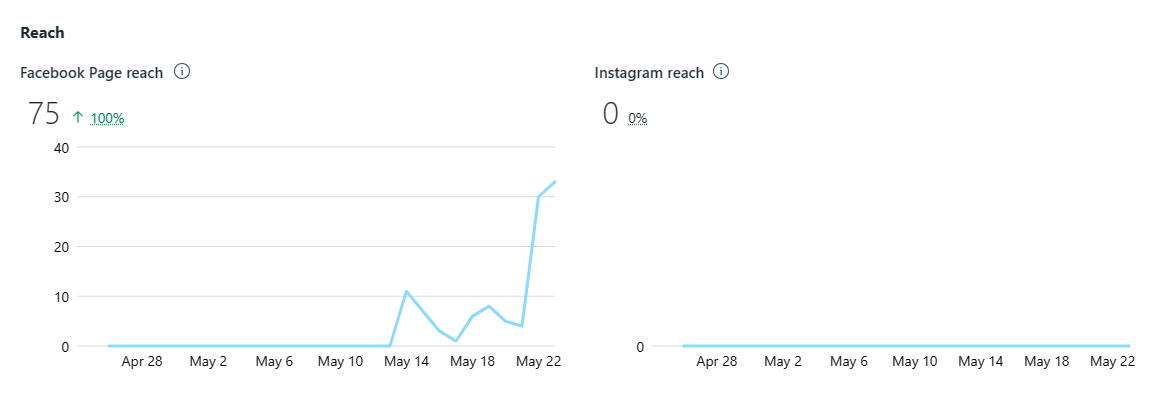This screenshot has width=1173, height=415.
Task: Click the 30 y-axis label on Facebook chart
Action: pyautogui.click(x=61, y=197)
